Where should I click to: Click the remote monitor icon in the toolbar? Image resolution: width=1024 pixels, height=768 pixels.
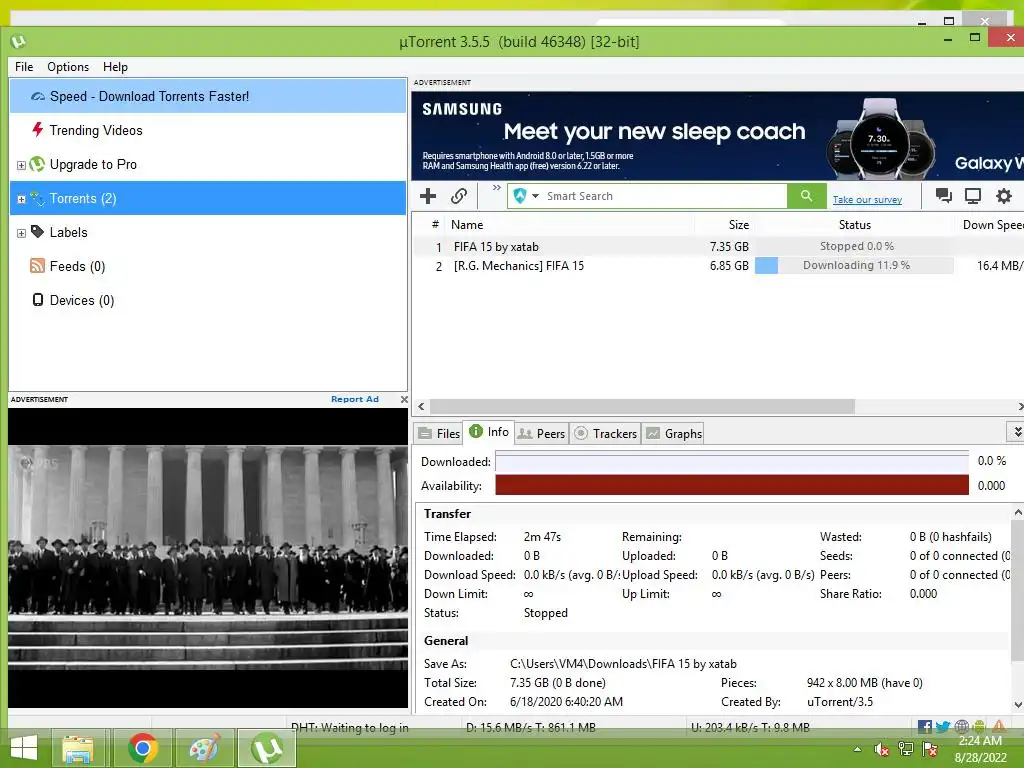[973, 195]
